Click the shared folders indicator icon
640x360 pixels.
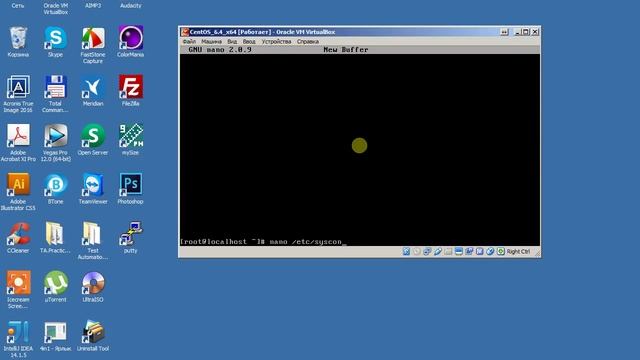[448, 251]
